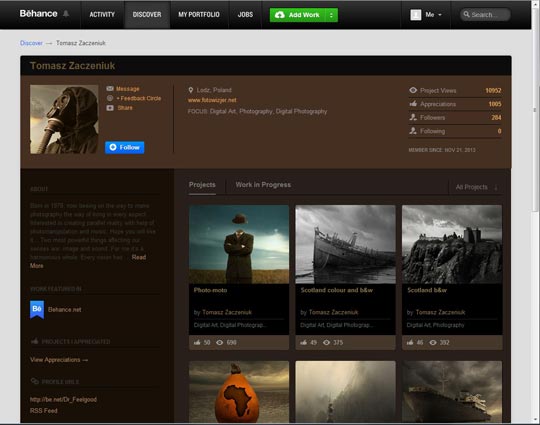Click the blue Be badge icon
Viewport: 540px width, 425px height.
click(37, 309)
